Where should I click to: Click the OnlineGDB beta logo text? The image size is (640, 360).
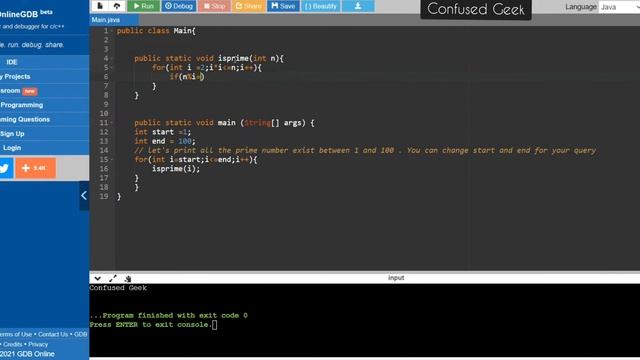[x=26, y=13]
